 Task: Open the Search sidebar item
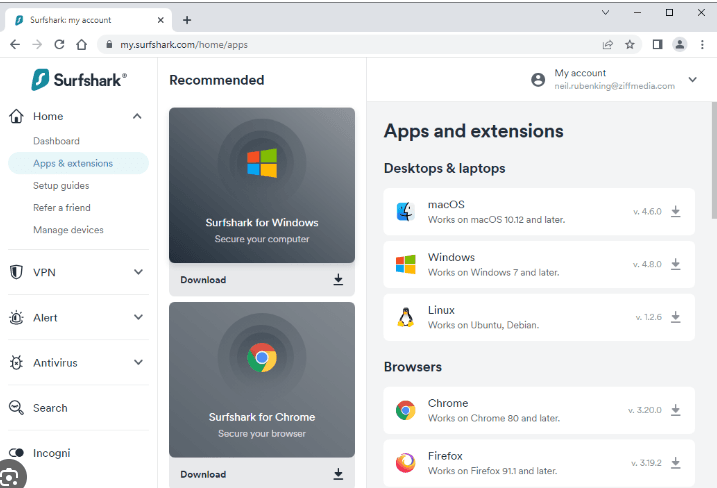[x=50, y=408]
